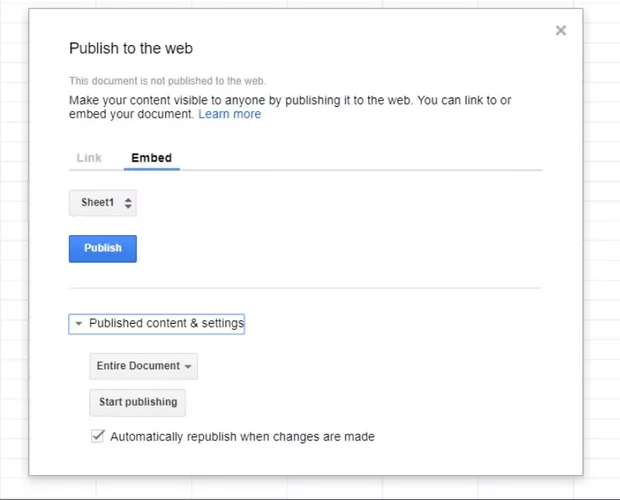This screenshot has width=620, height=500.
Task: Click the Entire Document caret arrow icon
Action: click(188, 367)
